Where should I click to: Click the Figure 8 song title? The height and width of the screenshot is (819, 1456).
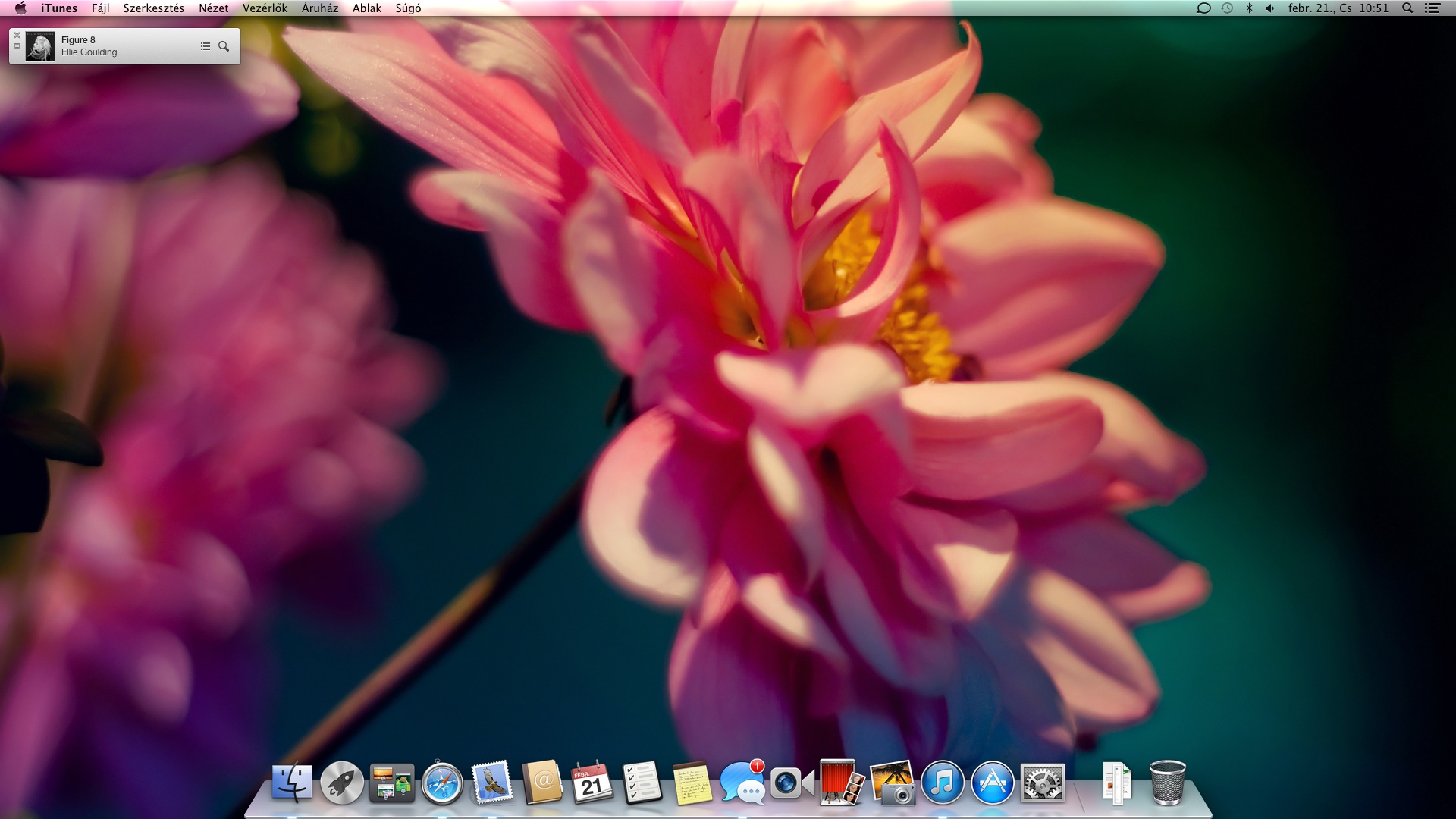click(78, 40)
